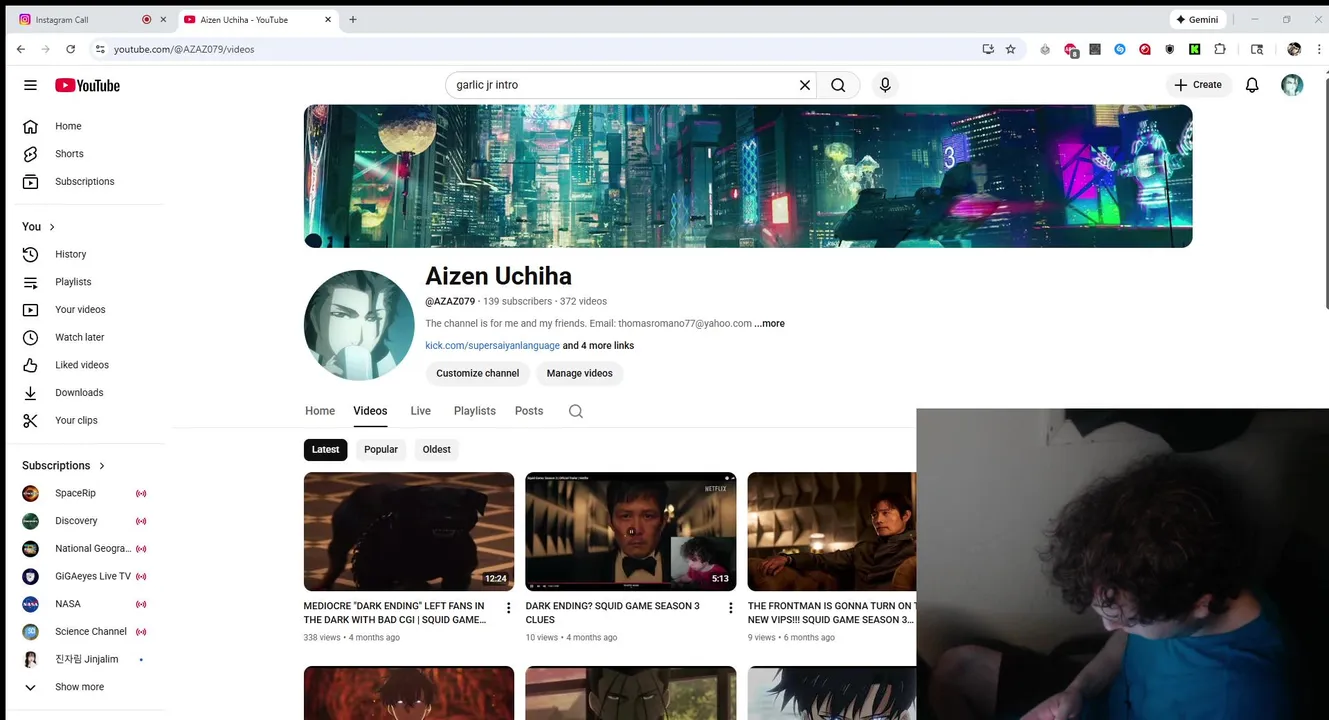This screenshot has width=1329, height=720.
Task: Play the 12:24 MEDIOCRE DARK ENDING thumbnail
Action: 409,531
